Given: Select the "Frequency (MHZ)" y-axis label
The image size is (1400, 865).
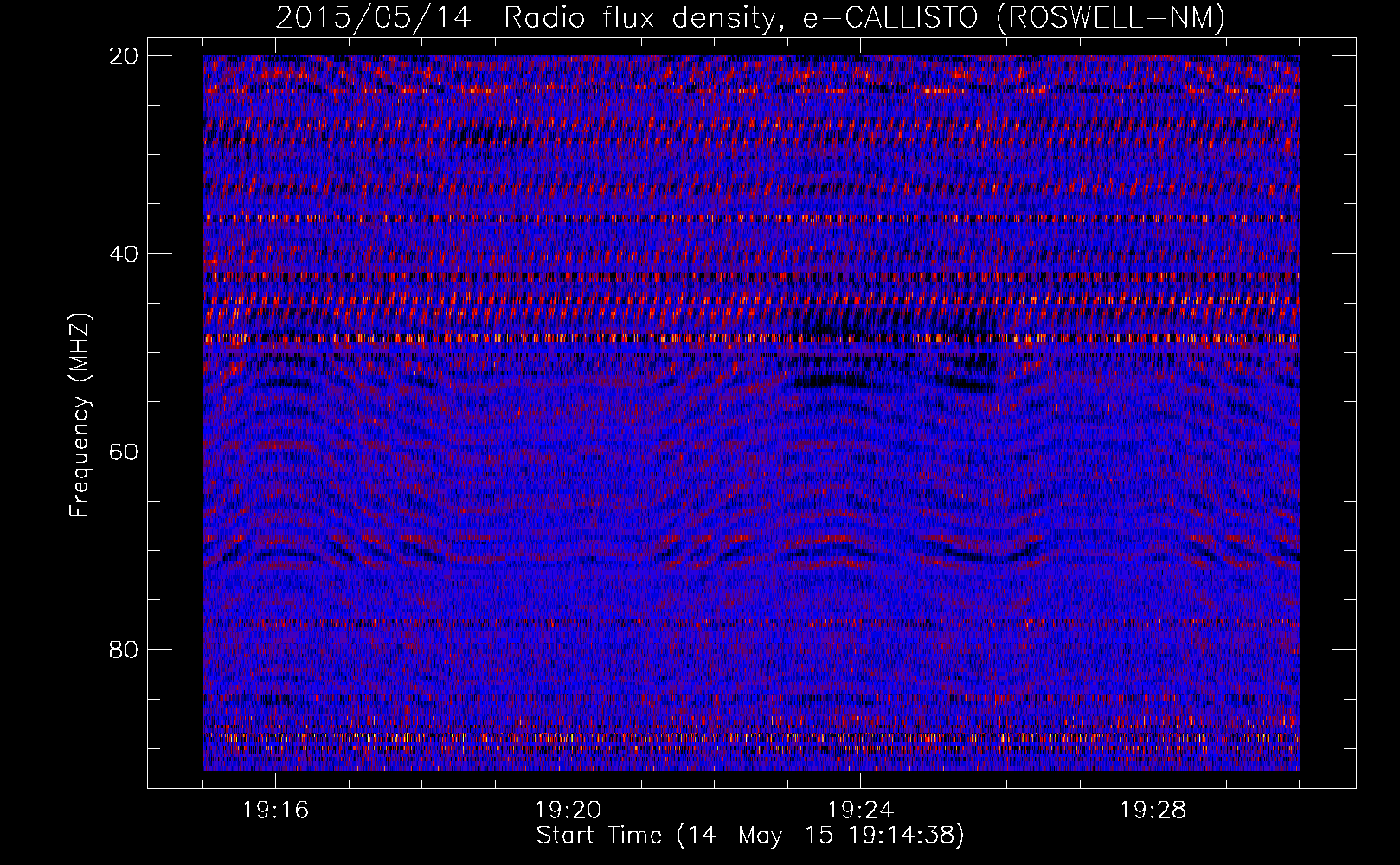Looking at the screenshot, I should coord(80,415).
